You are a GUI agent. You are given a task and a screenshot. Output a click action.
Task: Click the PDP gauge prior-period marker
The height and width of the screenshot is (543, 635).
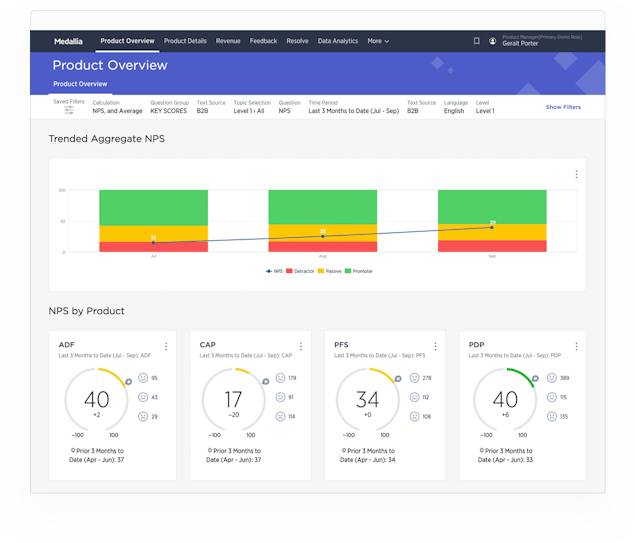coord(535,379)
